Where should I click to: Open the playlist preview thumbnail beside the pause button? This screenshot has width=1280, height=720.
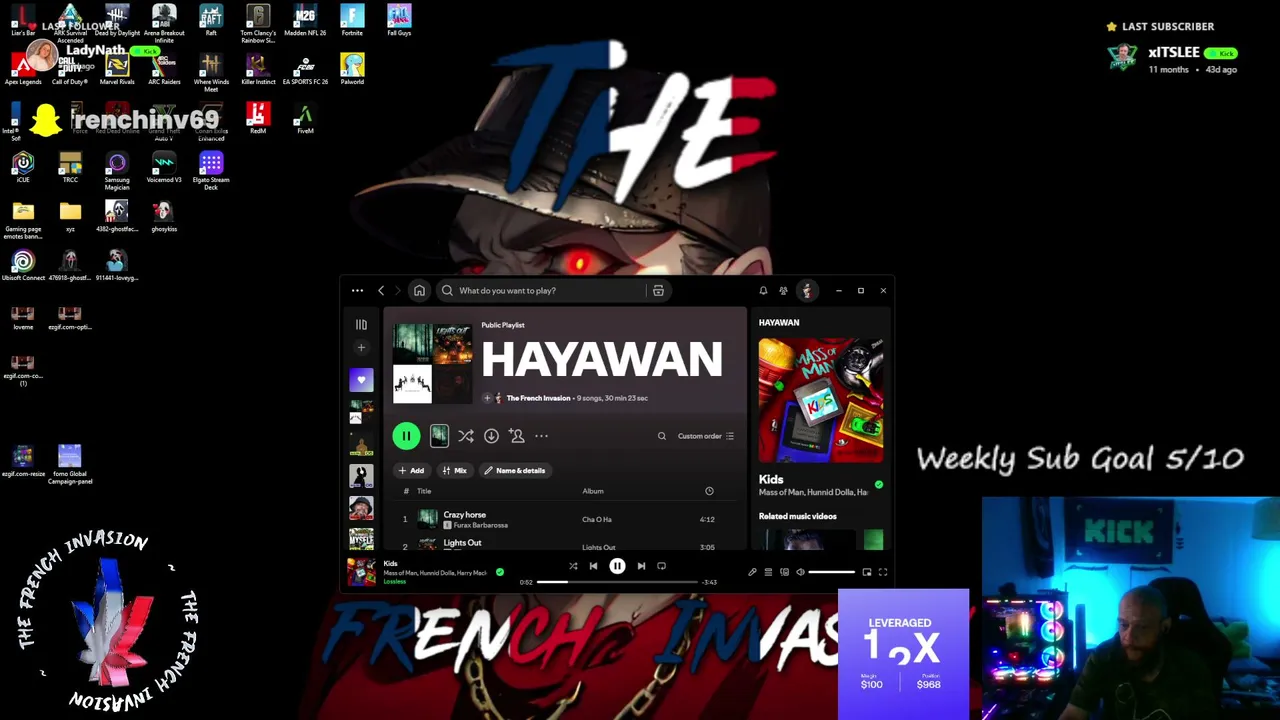439,436
